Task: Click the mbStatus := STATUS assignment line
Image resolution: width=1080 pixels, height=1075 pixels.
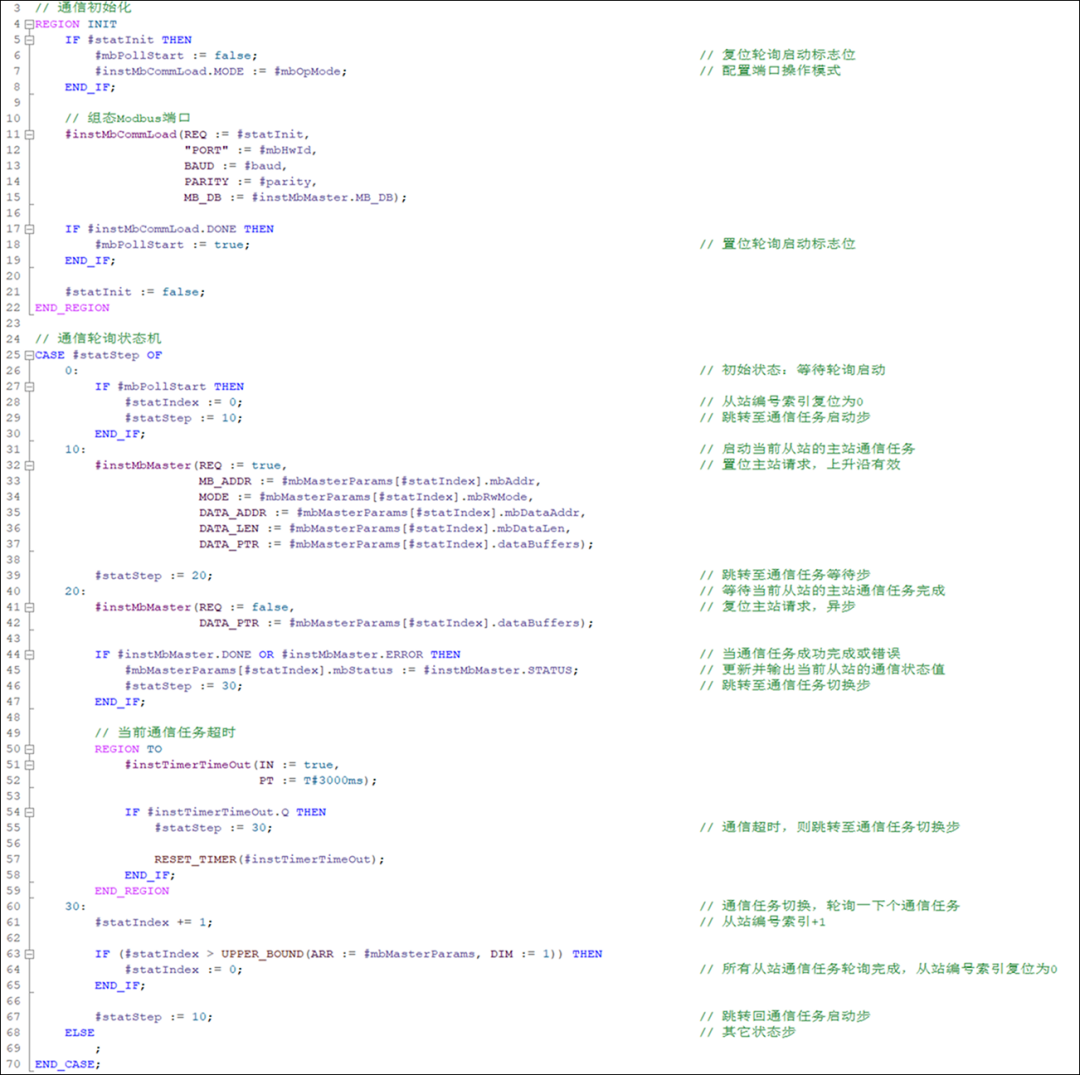Action: [x=352, y=671]
